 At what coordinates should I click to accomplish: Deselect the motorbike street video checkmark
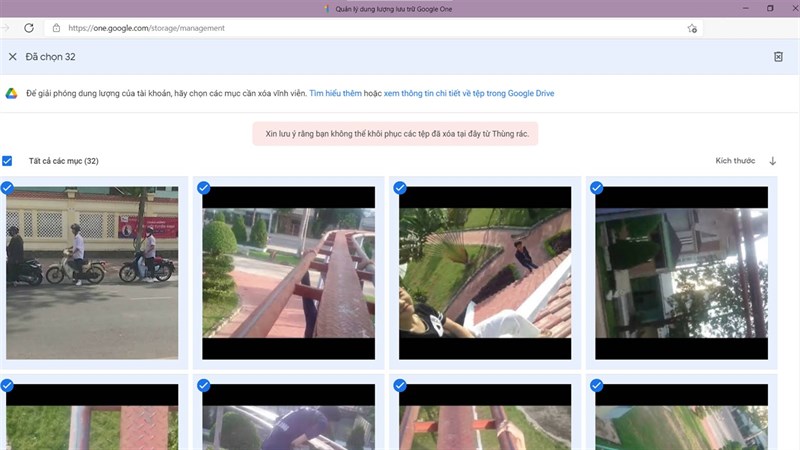coord(8,187)
